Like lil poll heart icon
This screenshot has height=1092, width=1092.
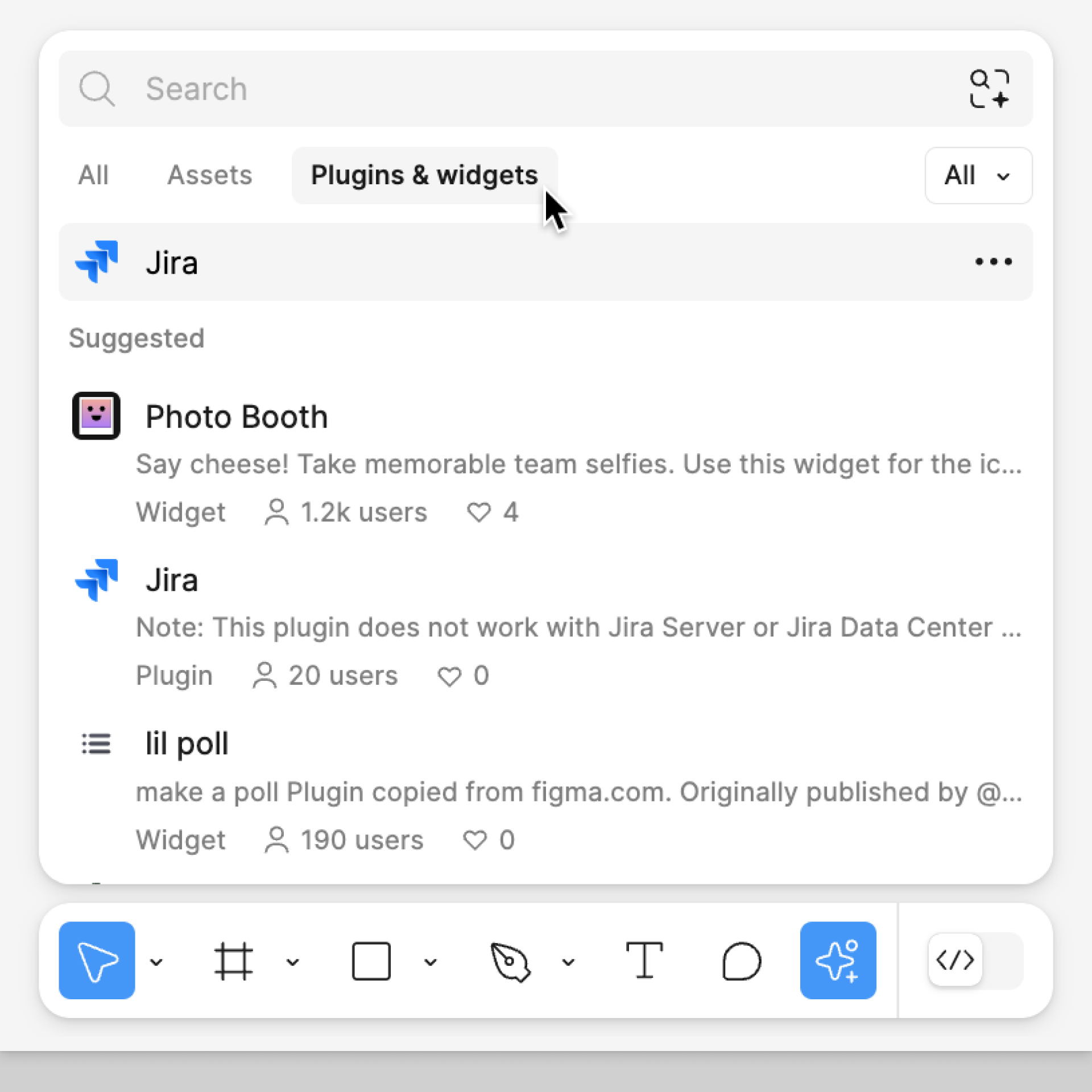pos(475,840)
